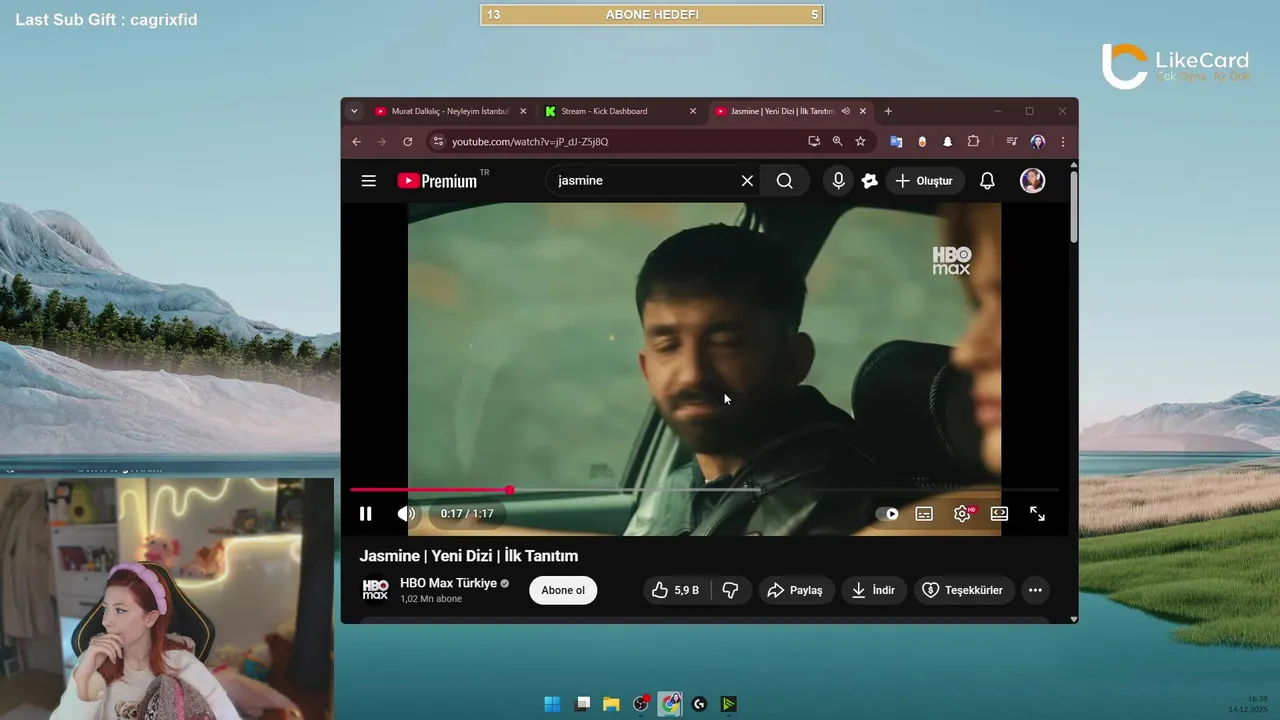
Task: Open Chrome three-dot menu
Action: [x=1063, y=142]
